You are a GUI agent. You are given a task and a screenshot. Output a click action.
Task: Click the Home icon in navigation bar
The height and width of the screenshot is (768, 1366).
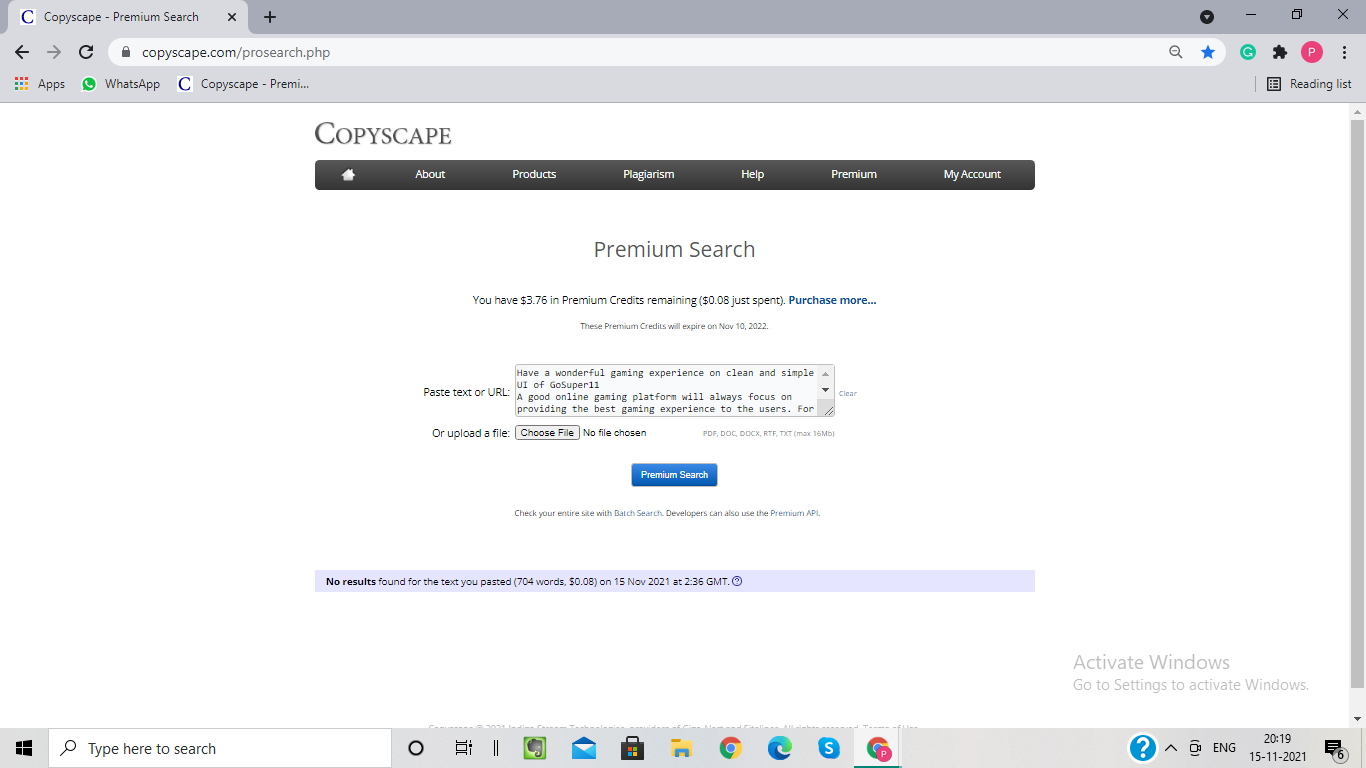point(348,174)
